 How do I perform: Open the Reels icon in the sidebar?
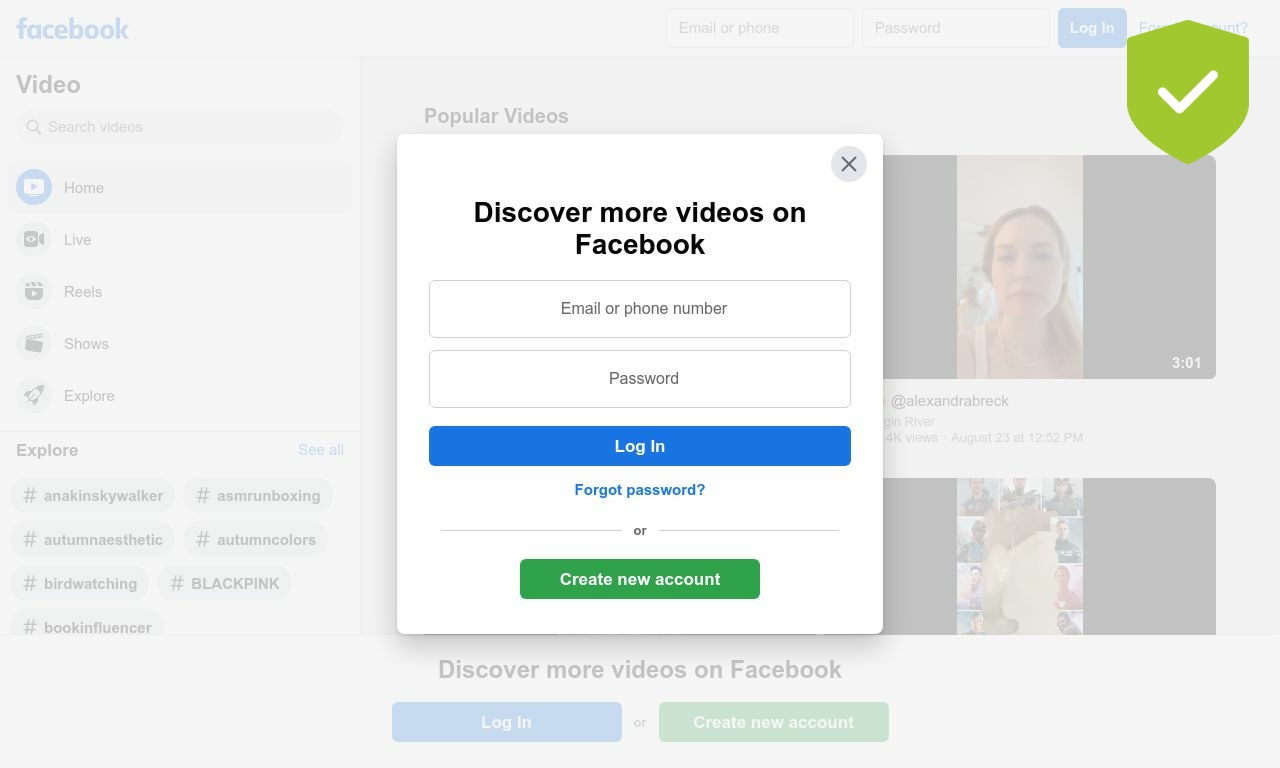(34, 291)
